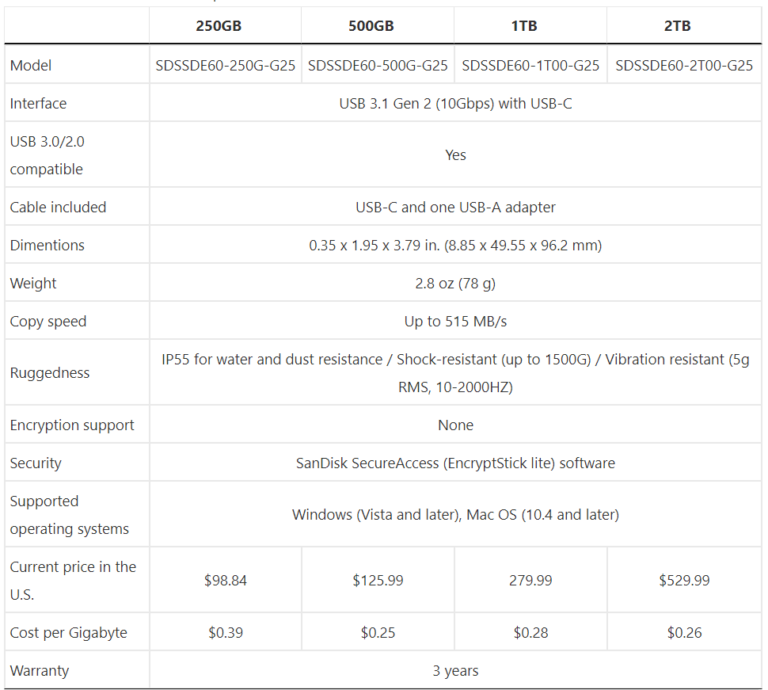Click the Cable included row label
This screenshot has width=768, height=690.
[x=58, y=207]
